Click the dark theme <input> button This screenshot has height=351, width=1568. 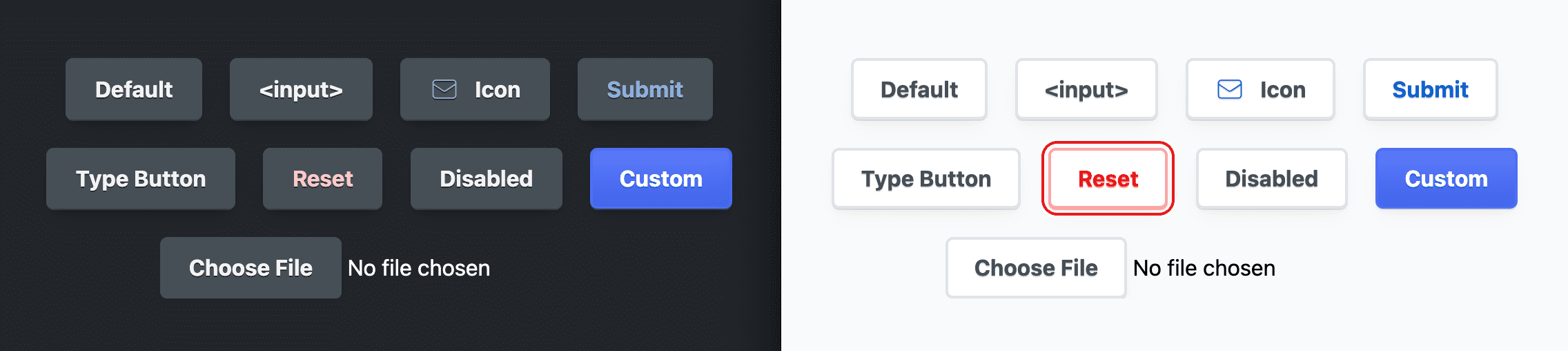301,89
